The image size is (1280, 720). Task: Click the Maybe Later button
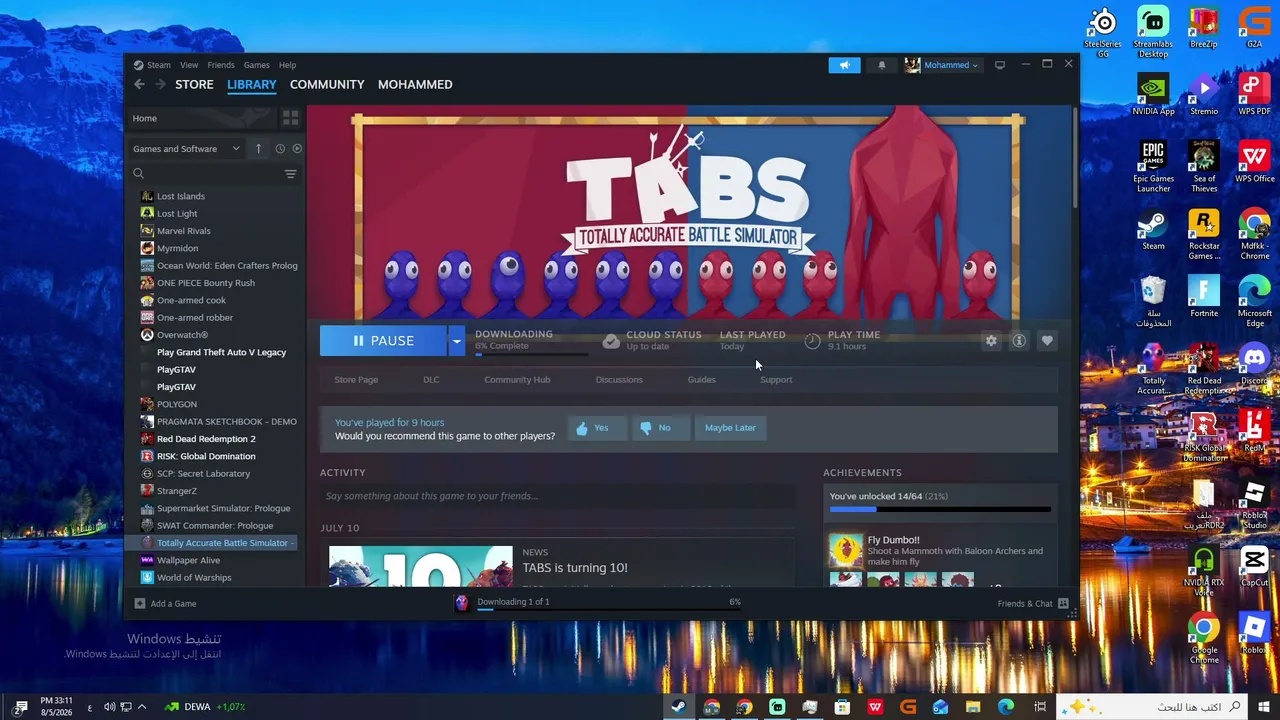730,428
